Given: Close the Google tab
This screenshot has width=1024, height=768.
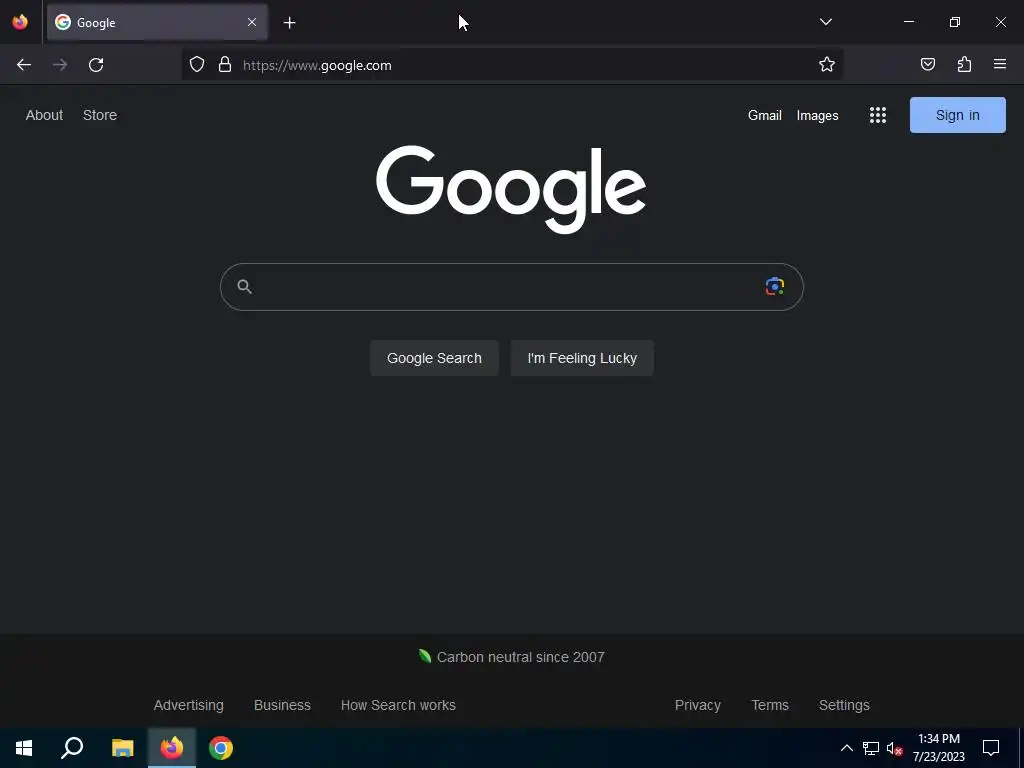Looking at the screenshot, I should coord(251,22).
